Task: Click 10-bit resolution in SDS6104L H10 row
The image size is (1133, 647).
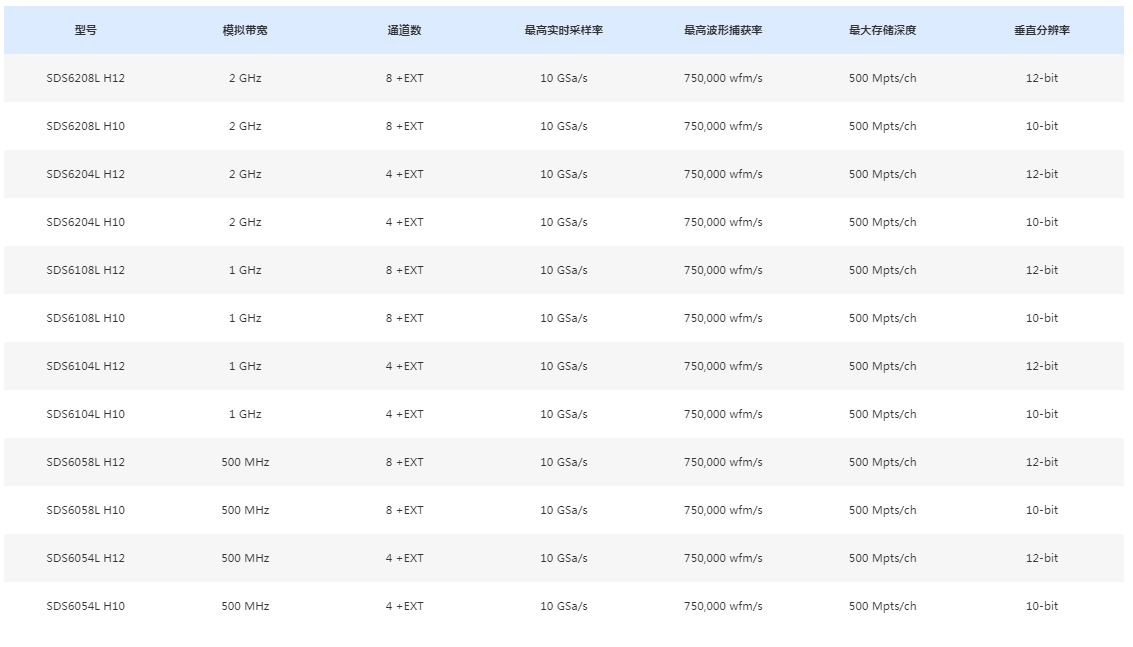Action: [x=1042, y=414]
